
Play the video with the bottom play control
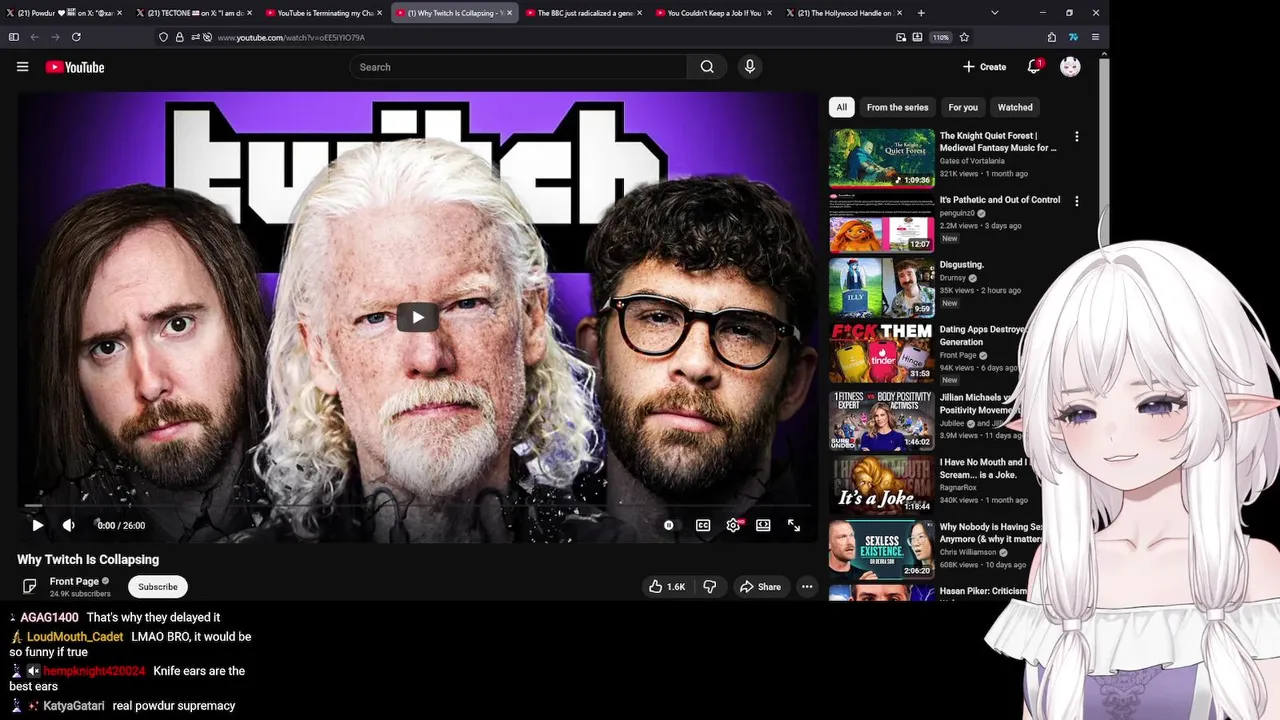(37, 525)
